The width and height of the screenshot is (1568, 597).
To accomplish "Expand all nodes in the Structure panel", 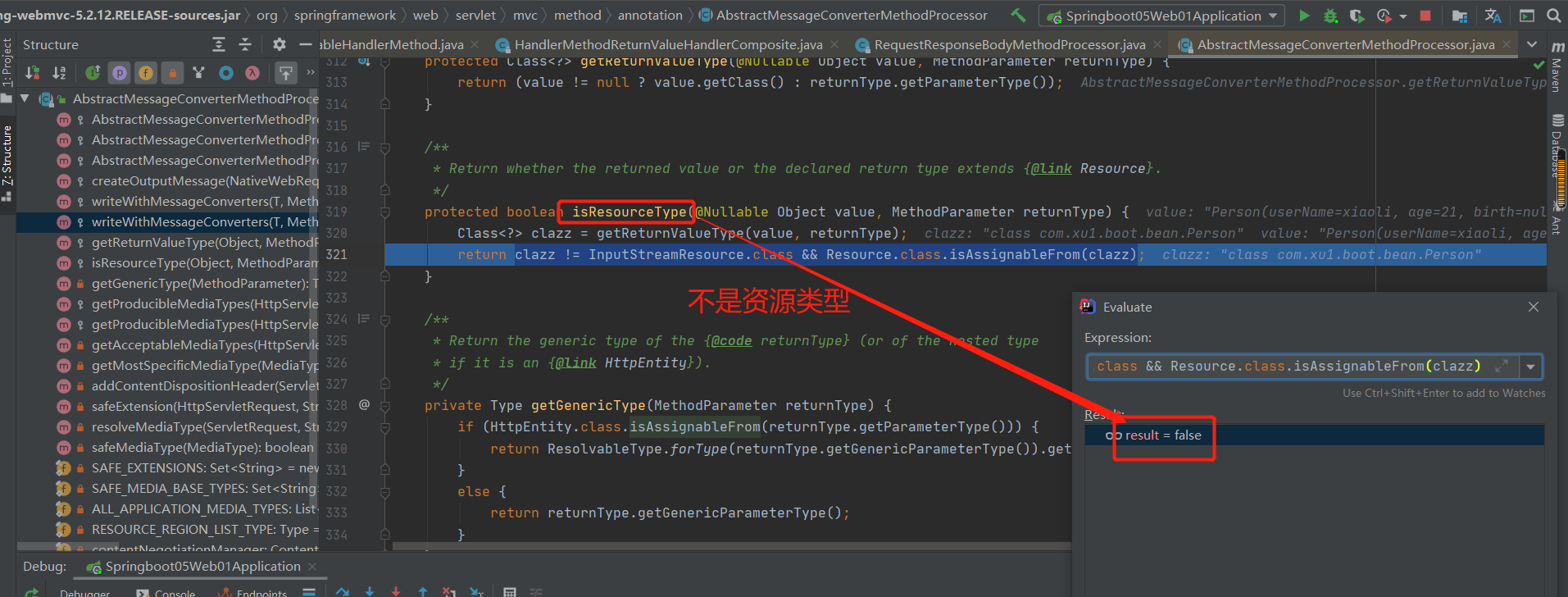I will [219, 44].
